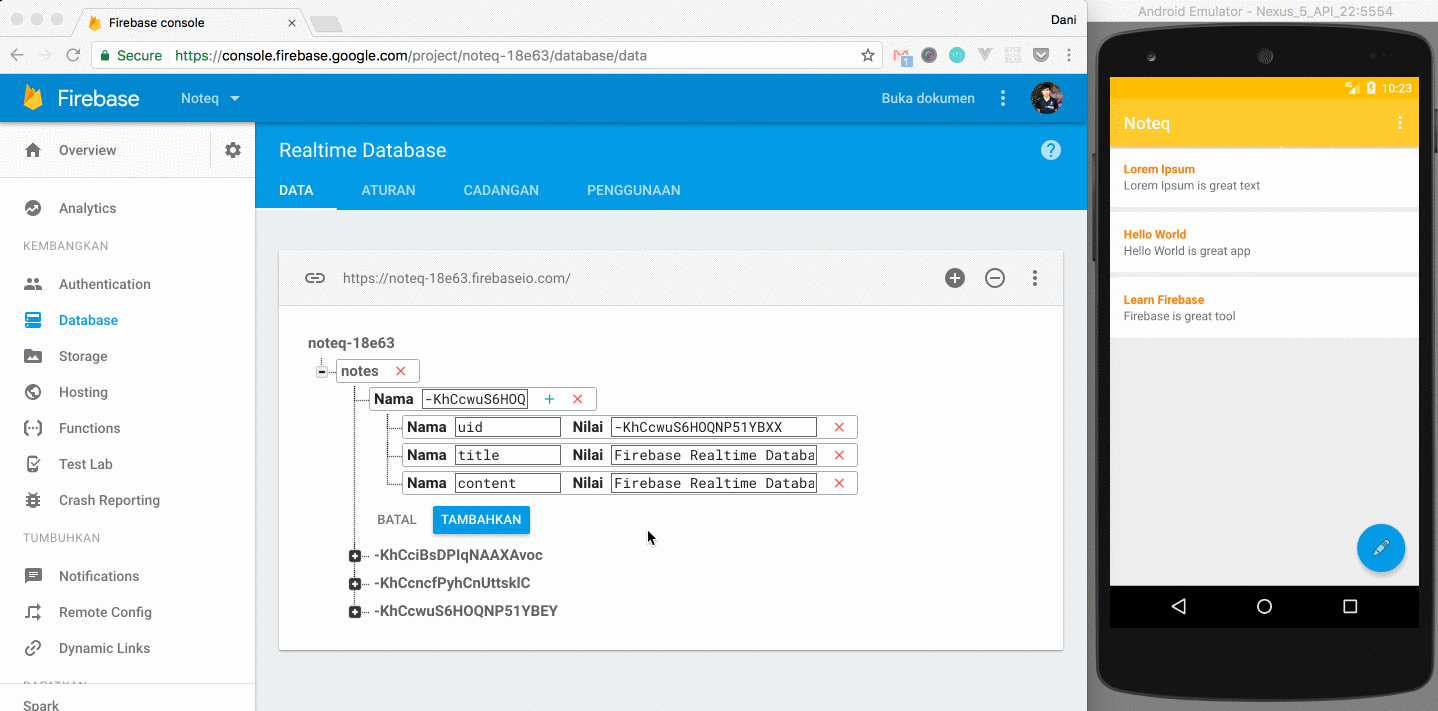Open Functions in the sidebar
This screenshot has width=1438, height=711.
tap(89, 428)
